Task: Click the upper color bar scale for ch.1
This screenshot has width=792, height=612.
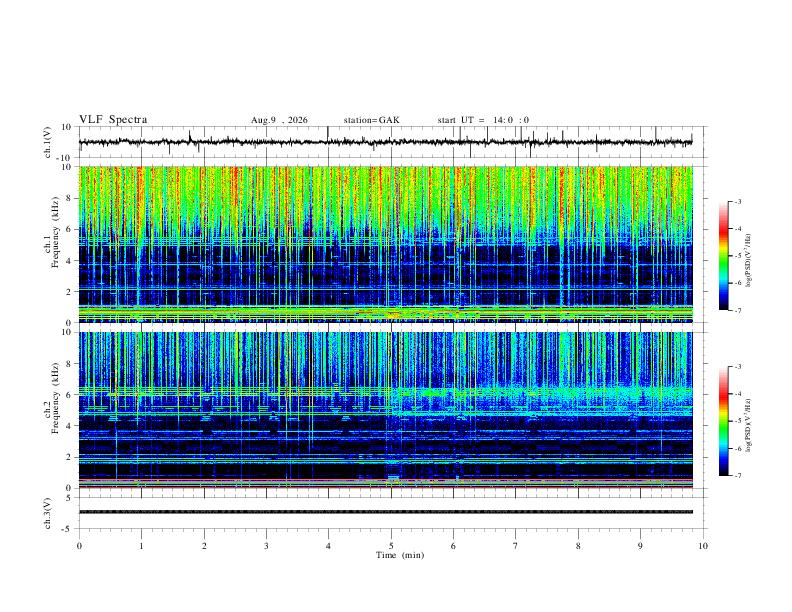Action: [x=723, y=256]
